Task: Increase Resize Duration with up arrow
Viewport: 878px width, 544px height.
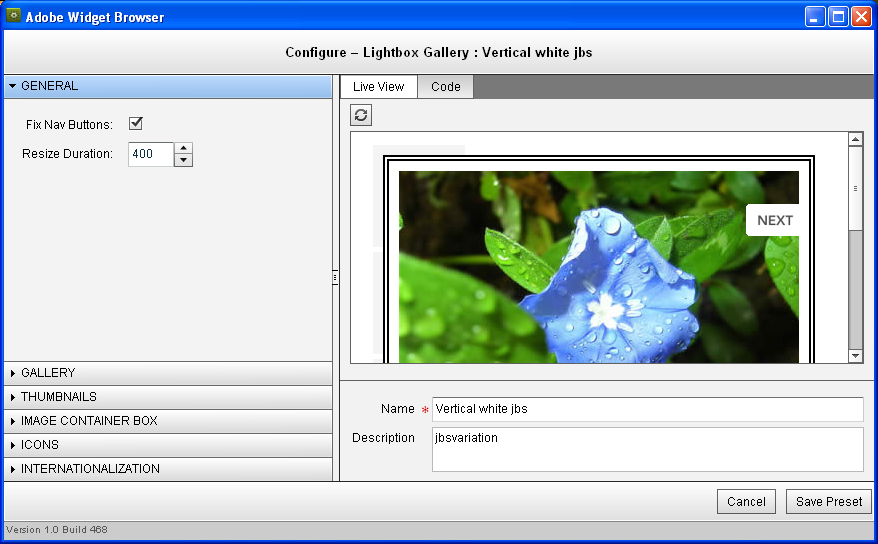Action: point(183,149)
